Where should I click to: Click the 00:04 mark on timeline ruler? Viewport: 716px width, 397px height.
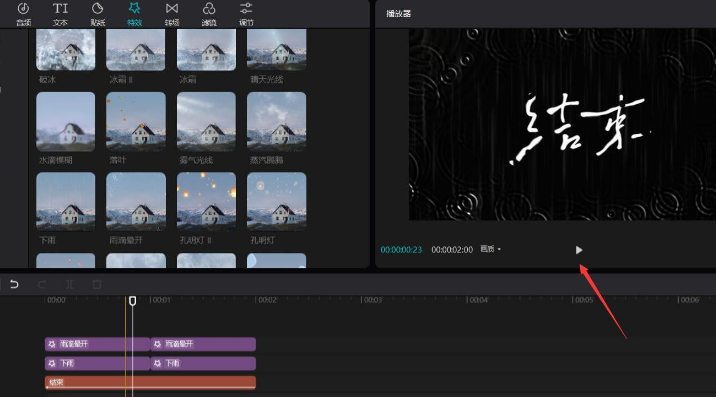[478, 300]
